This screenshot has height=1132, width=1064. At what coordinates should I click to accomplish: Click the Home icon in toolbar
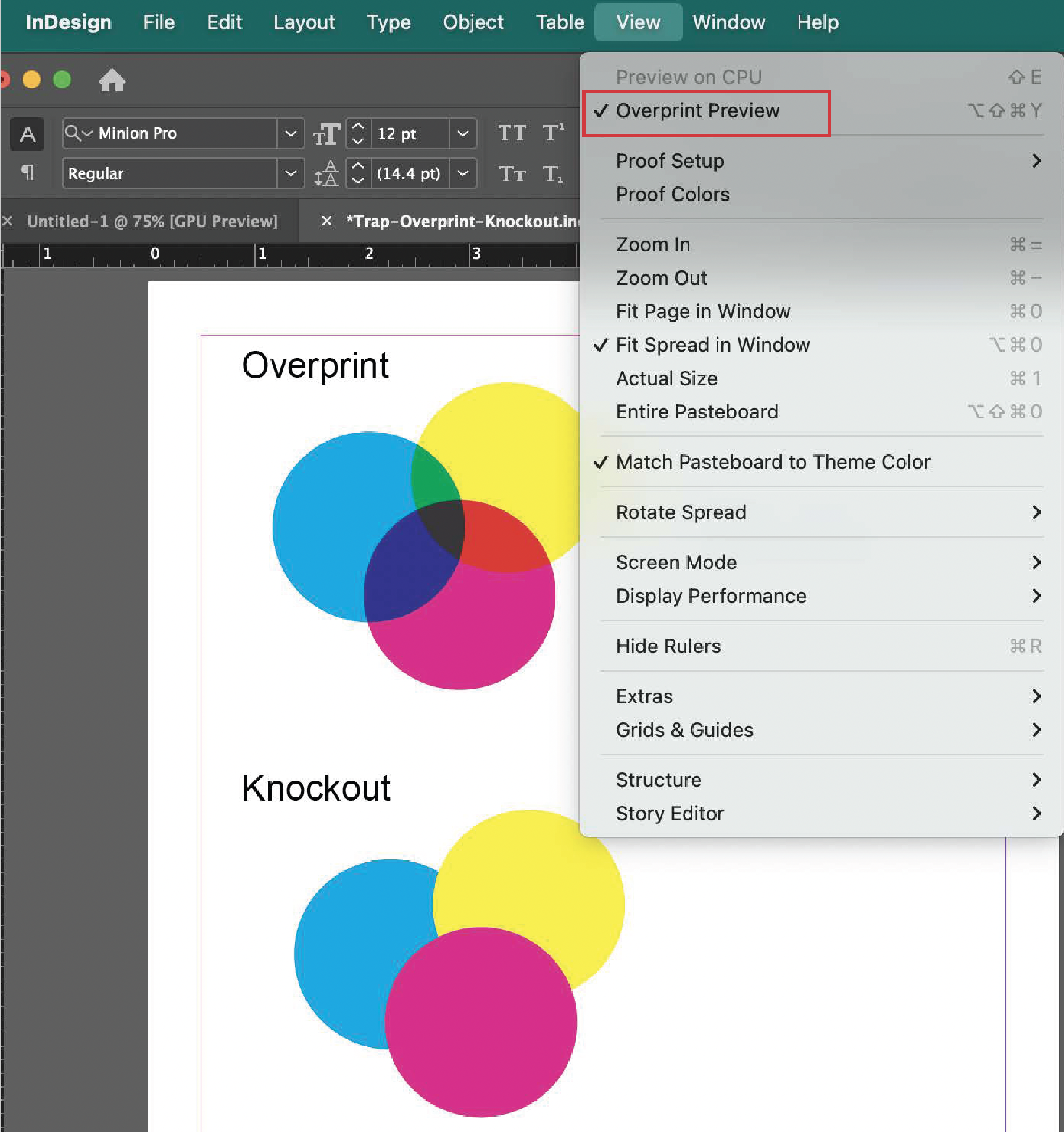coord(112,80)
